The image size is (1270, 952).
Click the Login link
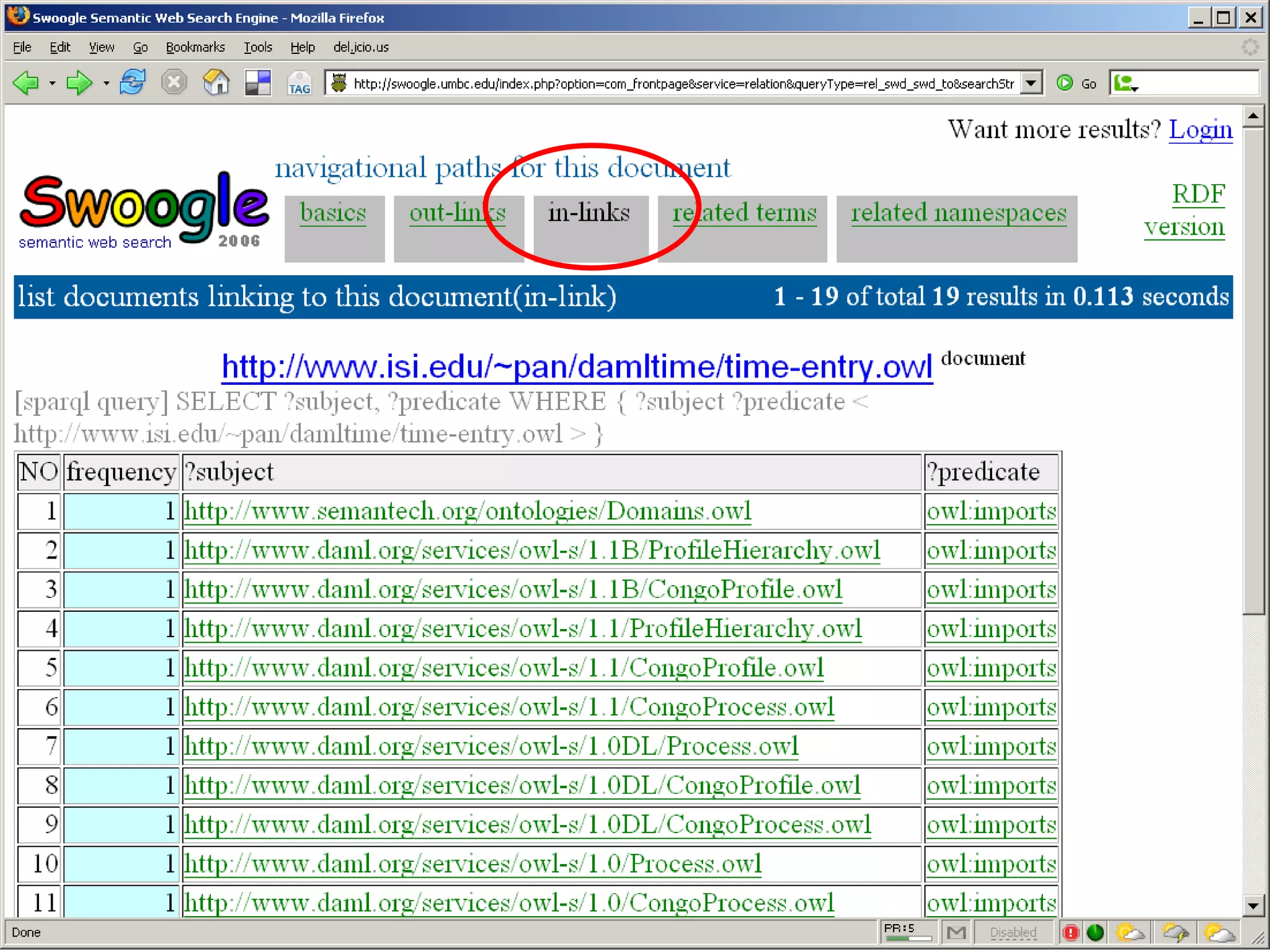click(1200, 130)
